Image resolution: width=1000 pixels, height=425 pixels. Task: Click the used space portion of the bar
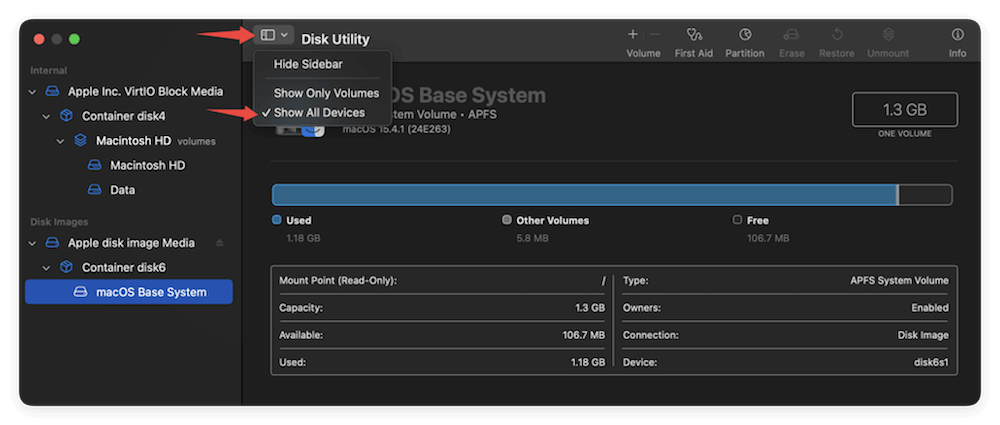pos(584,195)
